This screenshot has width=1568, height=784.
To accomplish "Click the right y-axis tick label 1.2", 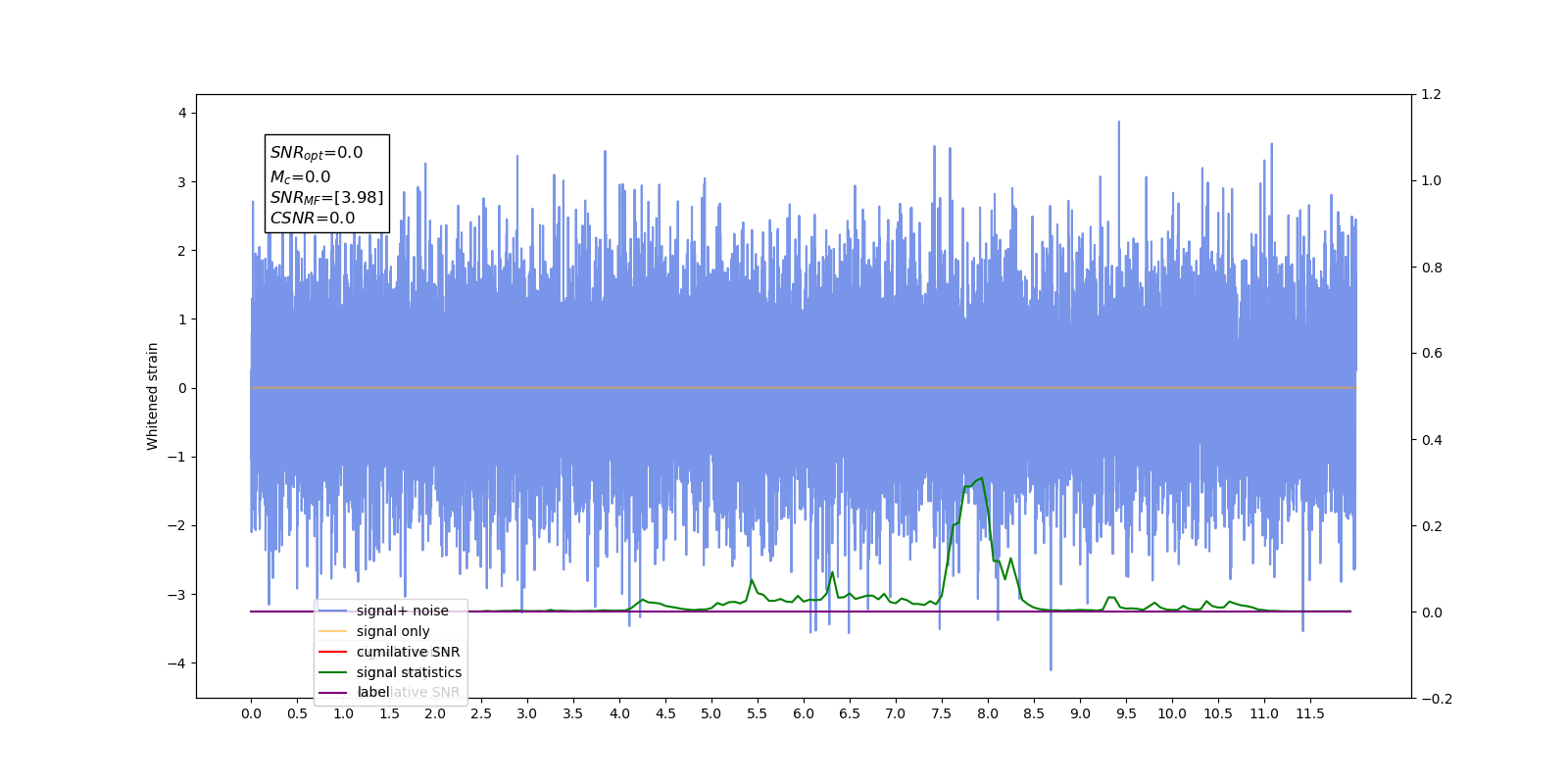I will [x=1432, y=95].
